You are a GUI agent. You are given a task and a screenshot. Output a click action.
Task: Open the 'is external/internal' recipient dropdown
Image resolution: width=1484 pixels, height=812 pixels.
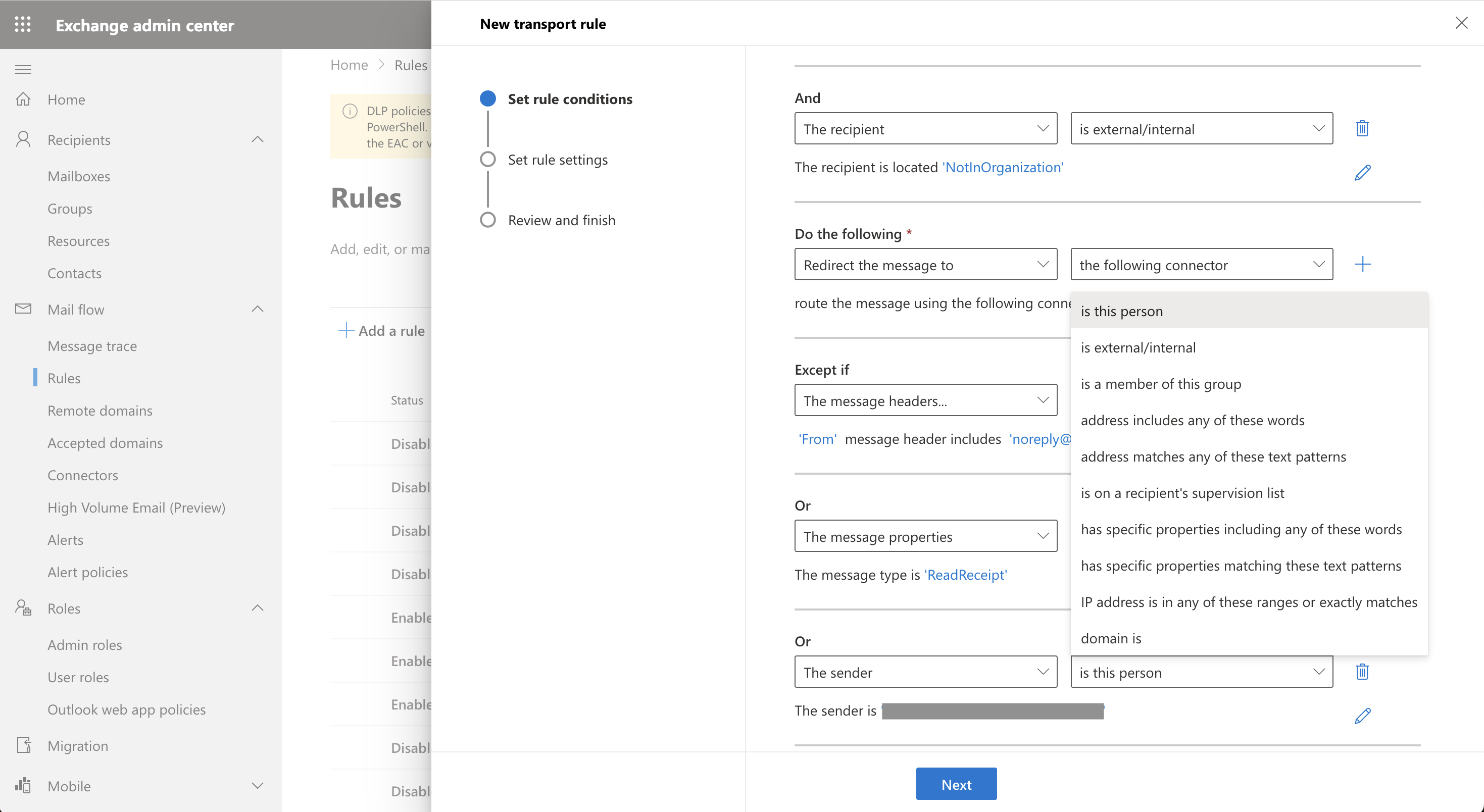[x=1202, y=128]
